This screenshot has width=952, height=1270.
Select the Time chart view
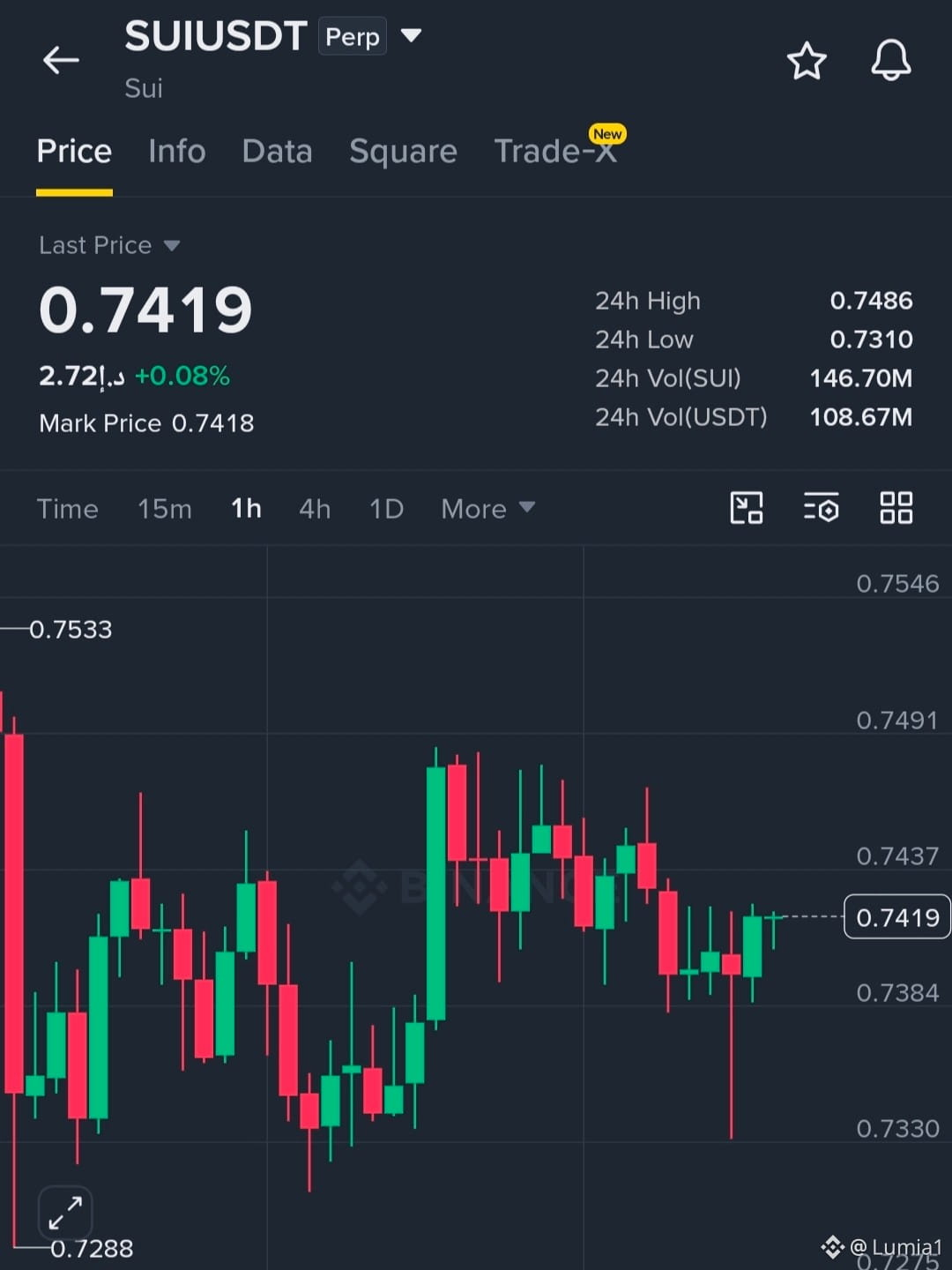67,509
